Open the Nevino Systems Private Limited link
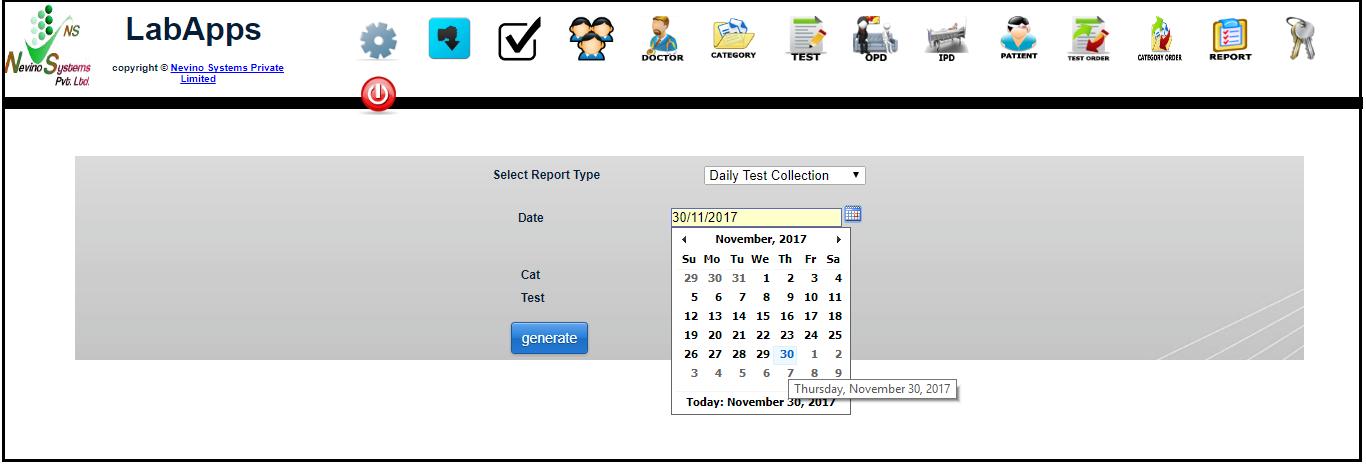Image resolution: width=1366 pixels, height=464 pixels. pos(226,68)
